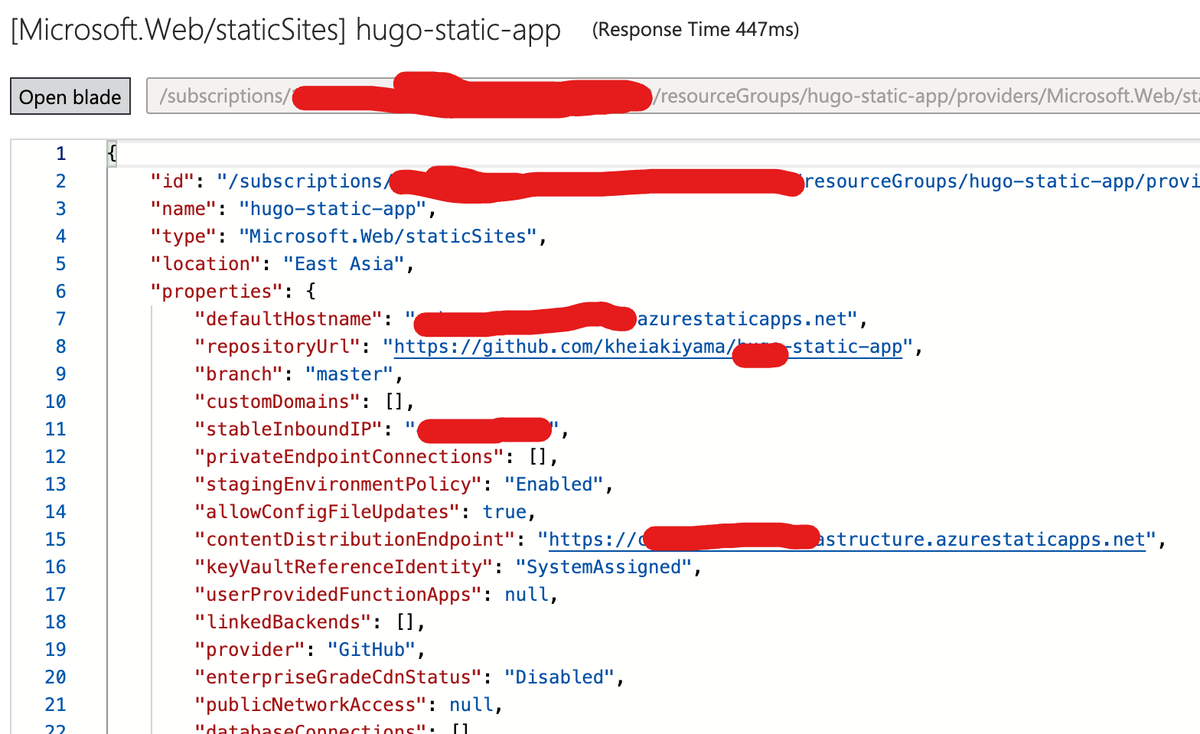Select the "SystemAssigned" identity value
The width and height of the screenshot is (1200, 734).
(x=602, y=566)
